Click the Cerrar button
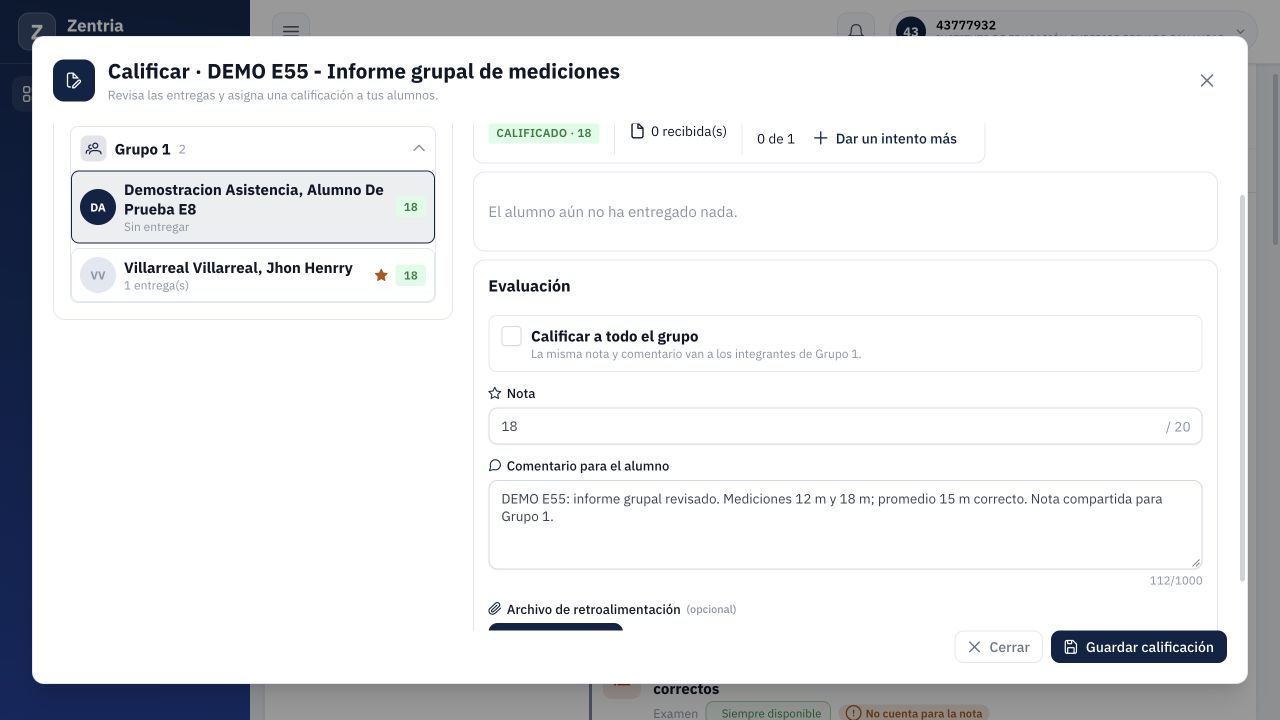 (998, 647)
